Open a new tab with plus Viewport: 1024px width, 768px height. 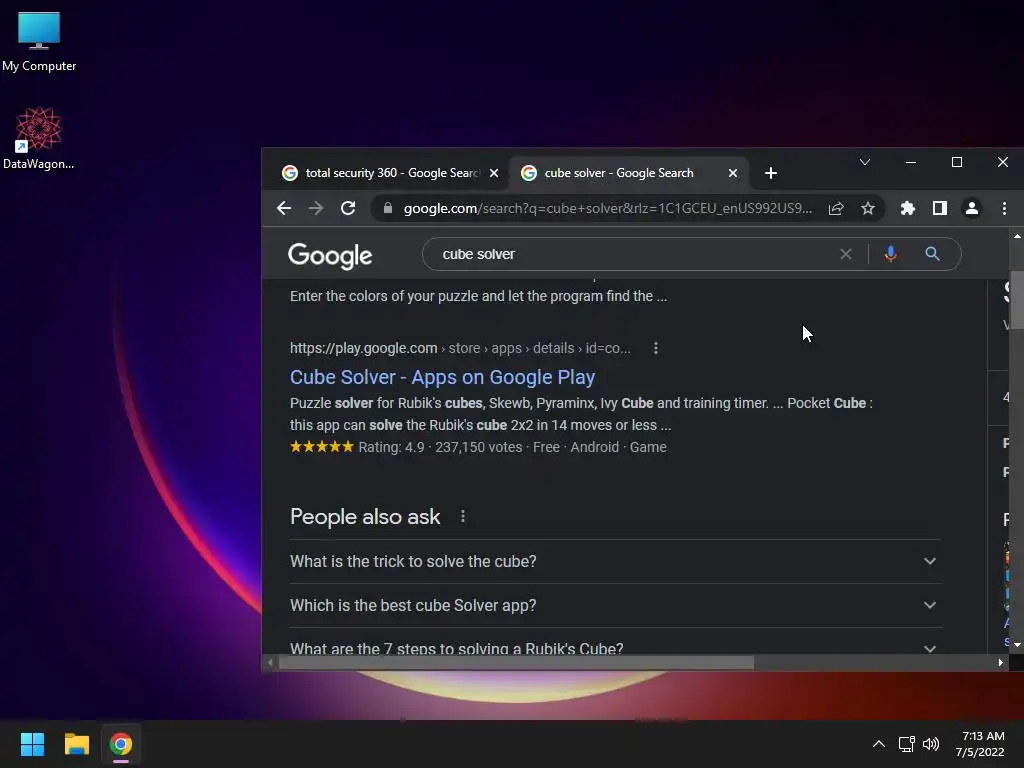[x=771, y=173]
